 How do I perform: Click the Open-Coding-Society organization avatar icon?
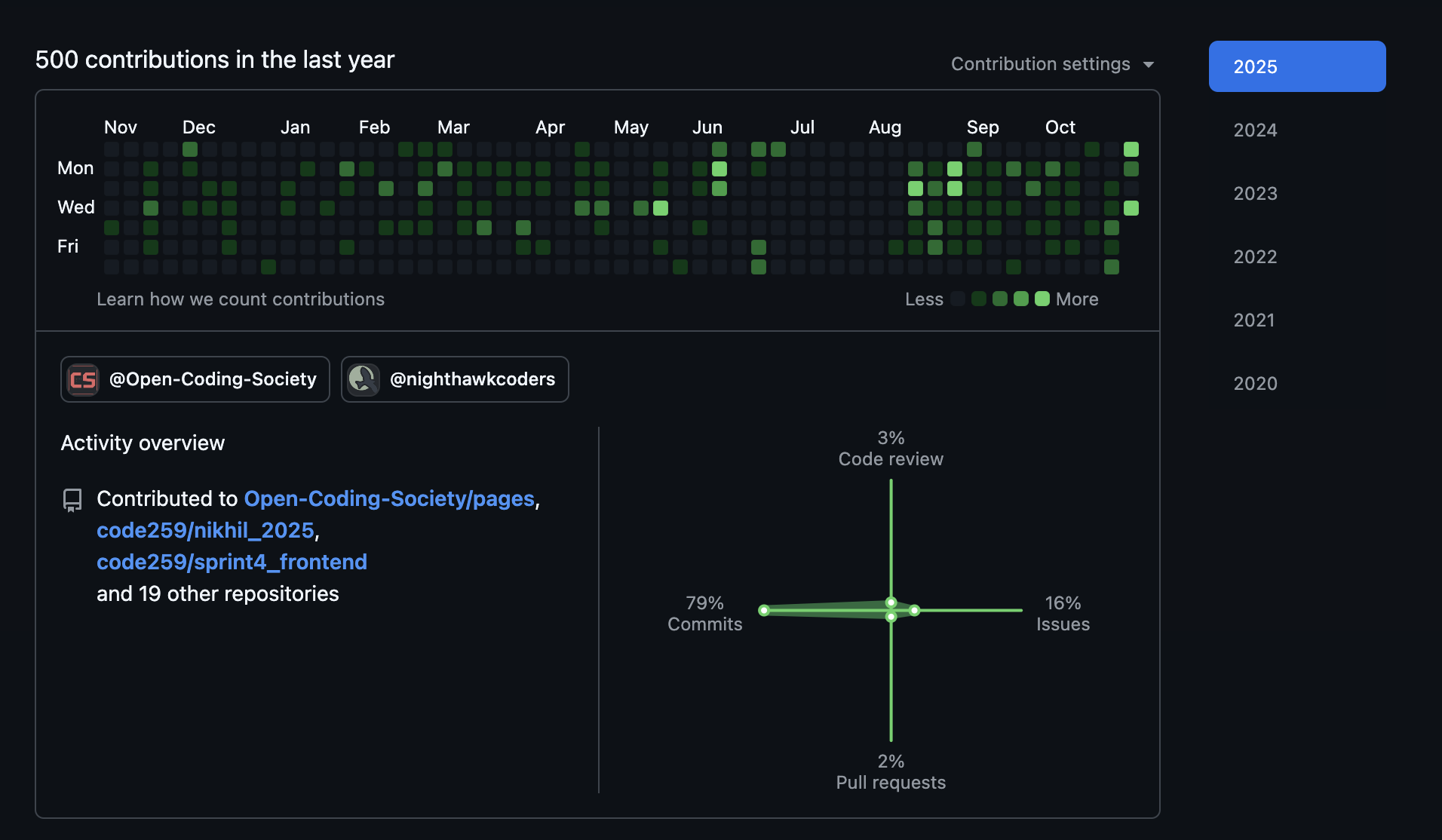click(x=83, y=379)
